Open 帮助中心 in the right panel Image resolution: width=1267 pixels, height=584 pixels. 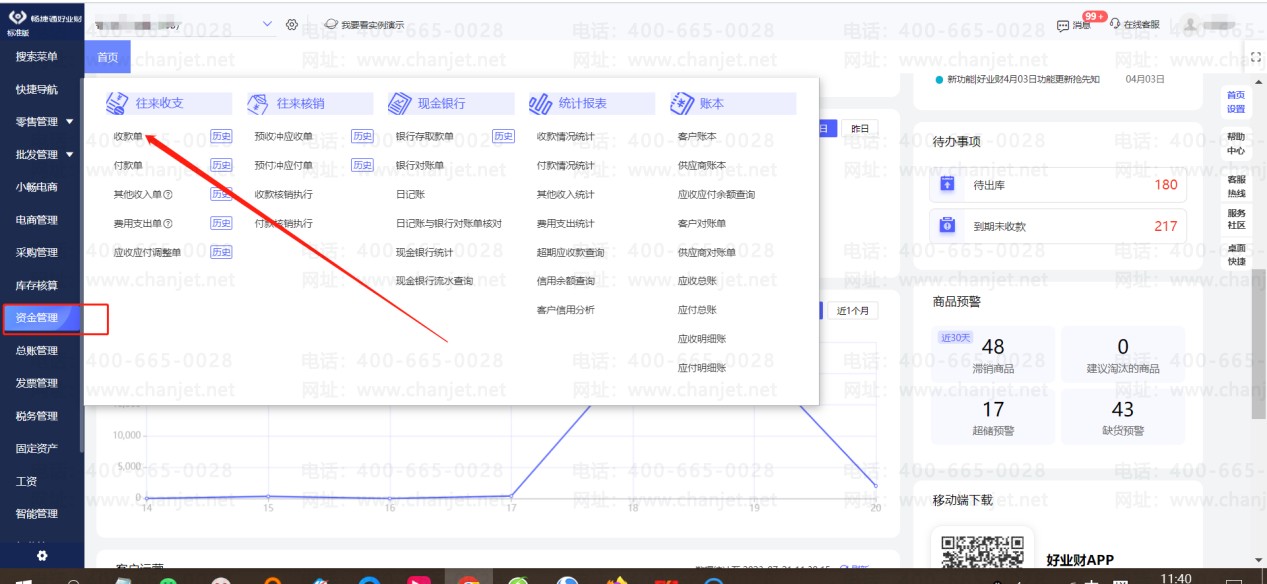[x=1236, y=144]
